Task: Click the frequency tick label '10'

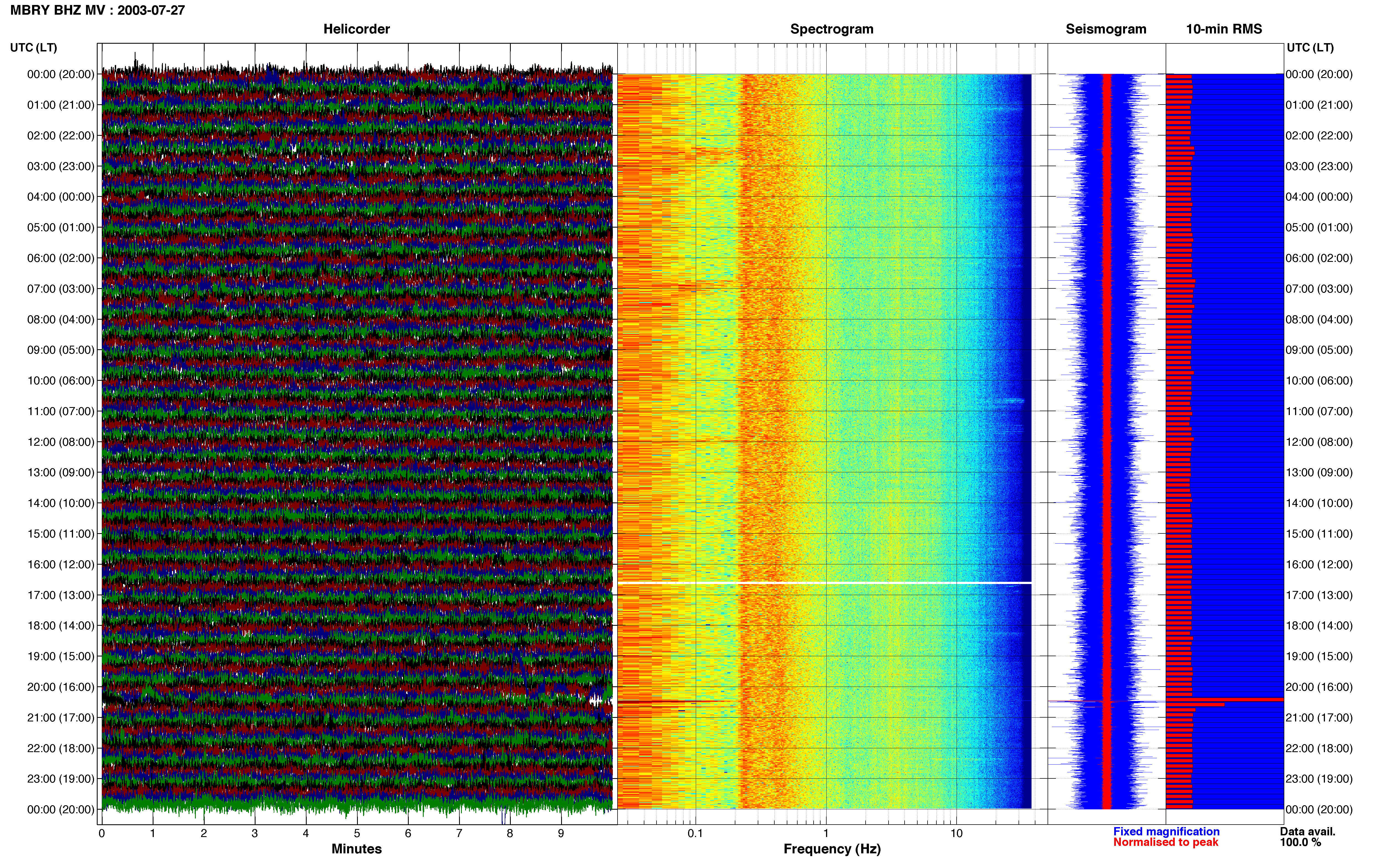Action: [x=956, y=833]
